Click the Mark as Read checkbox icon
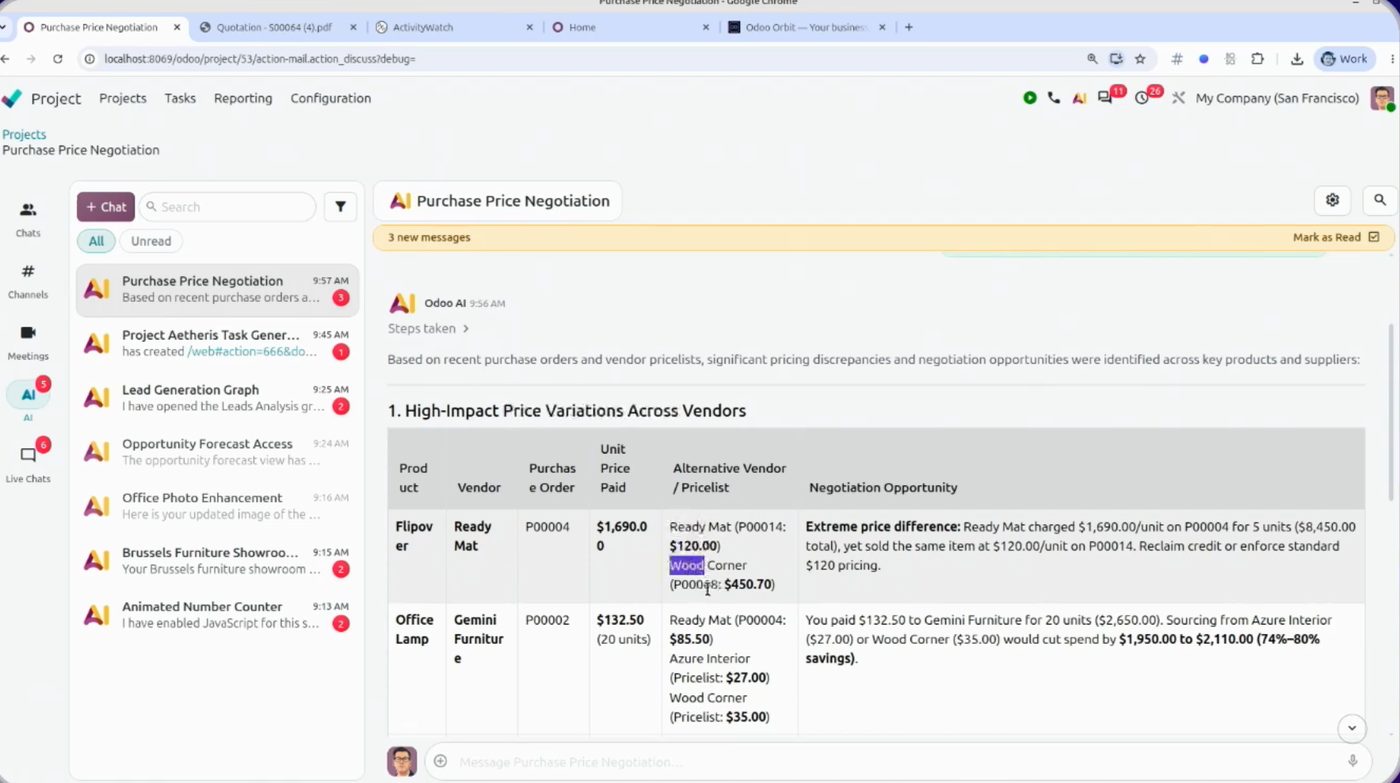This screenshot has width=1400, height=783. [x=1374, y=237]
